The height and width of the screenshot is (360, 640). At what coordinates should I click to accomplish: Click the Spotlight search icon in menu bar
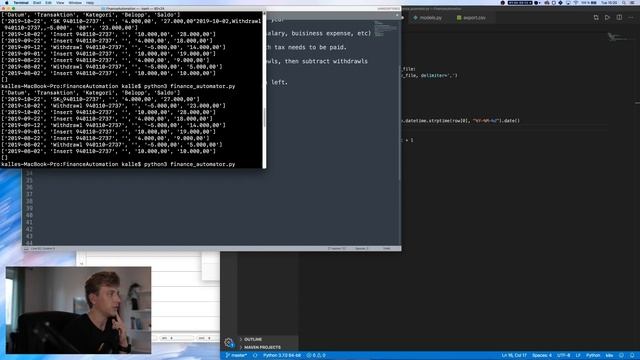tap(624, 2)
